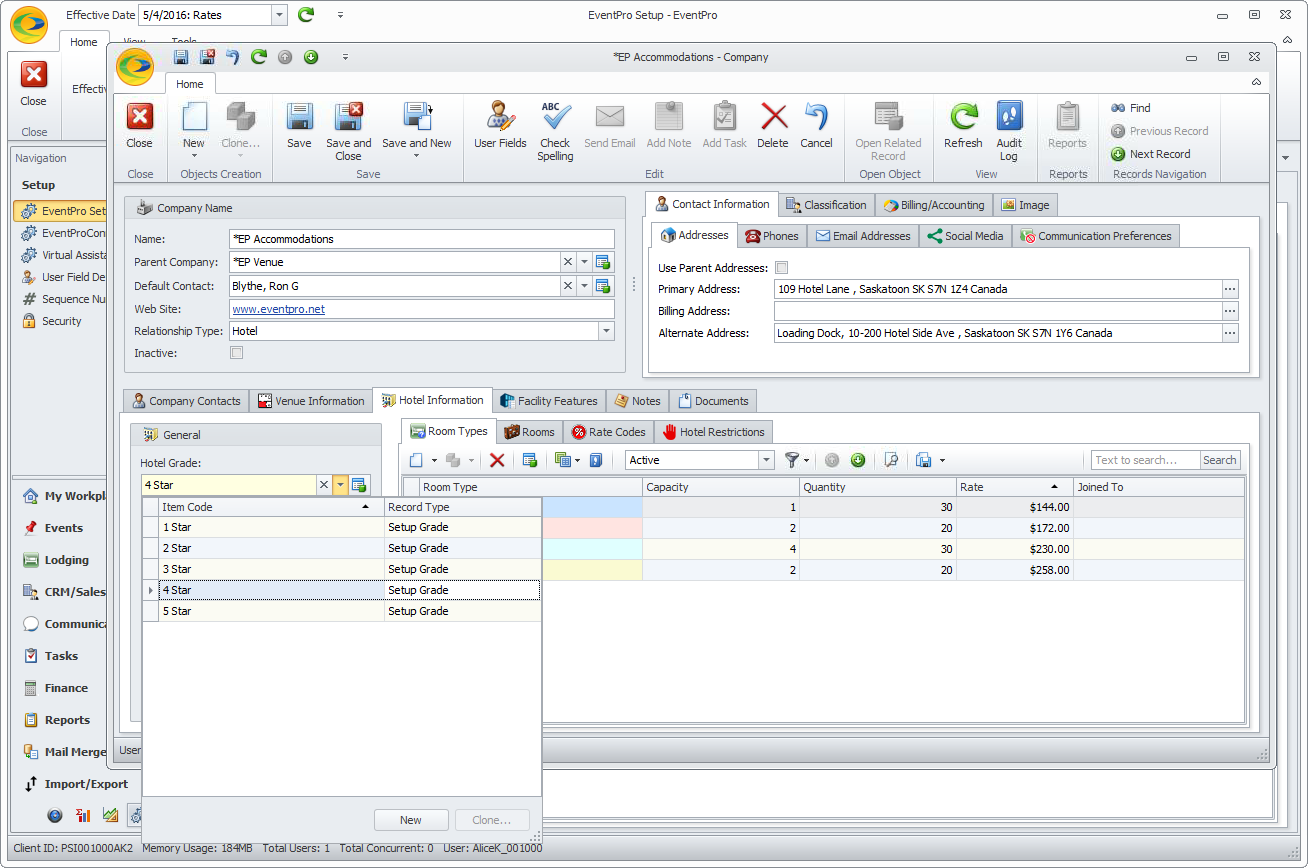Enable Use Parent Addresses checkbox
The height and width of the screenshot is (868, 1308).
coord(782,268)
